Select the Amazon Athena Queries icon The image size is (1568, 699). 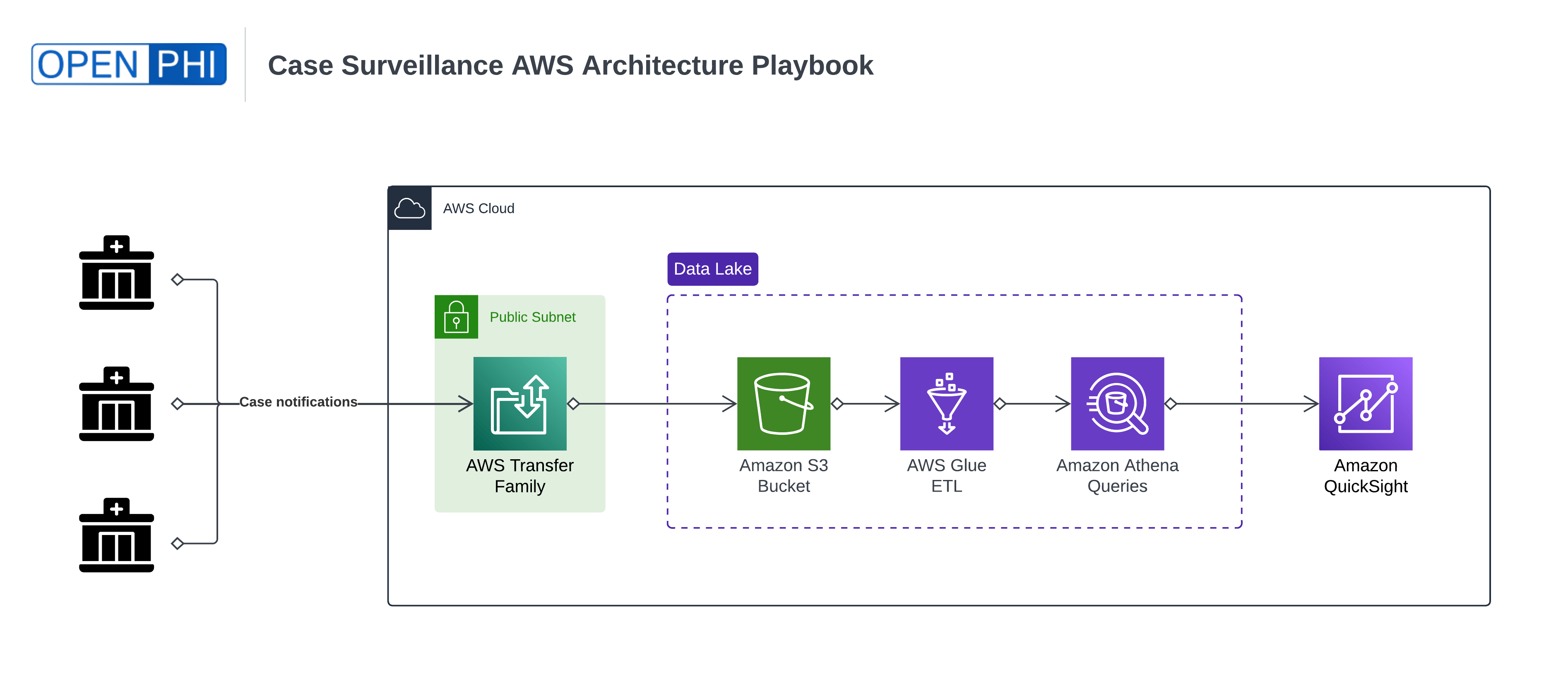1118,404
